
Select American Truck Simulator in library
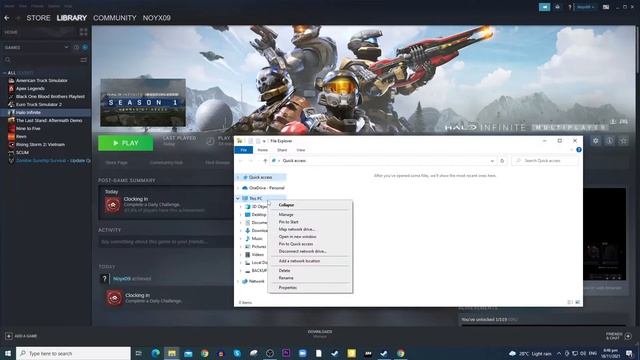point(42,80)
